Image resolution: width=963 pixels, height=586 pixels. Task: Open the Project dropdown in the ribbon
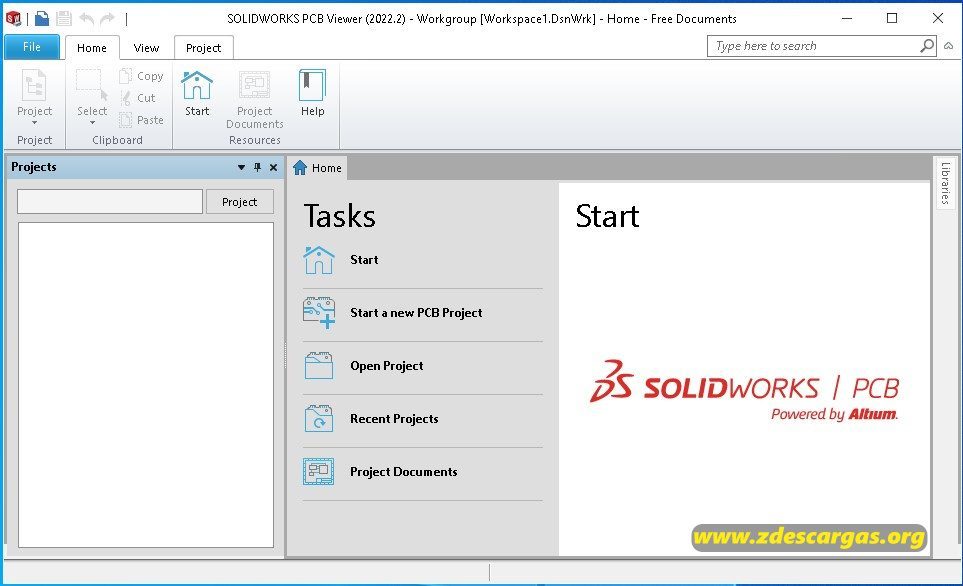(34, 97)
